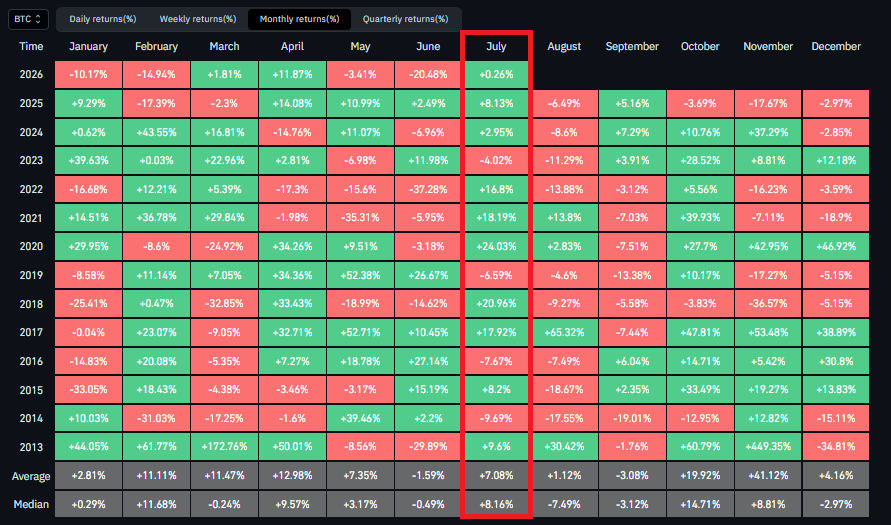Click the +52.71% May 2017 cell
The height and width of the screenshot is (525, 891).
pos(360,332)
